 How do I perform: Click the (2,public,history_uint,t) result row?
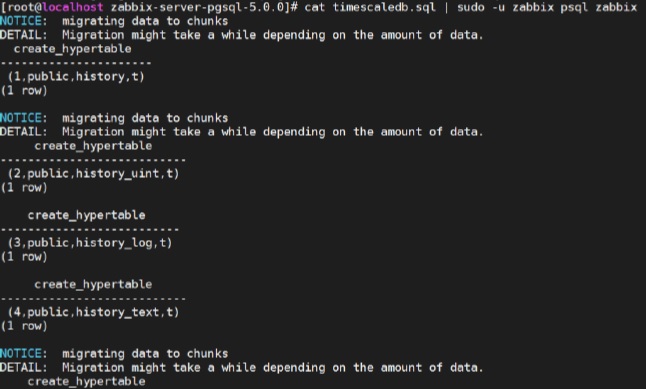click(93, 173)
